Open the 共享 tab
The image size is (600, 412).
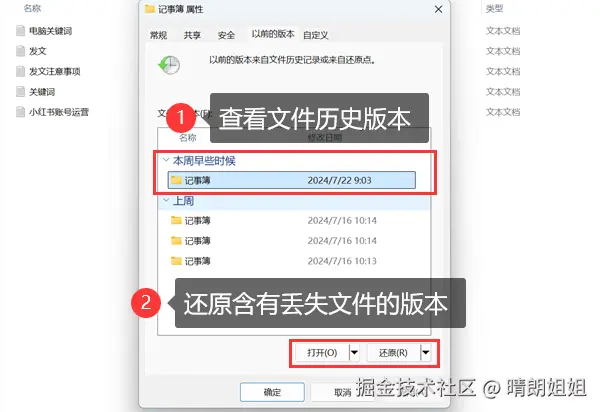(x=192, y=35)
